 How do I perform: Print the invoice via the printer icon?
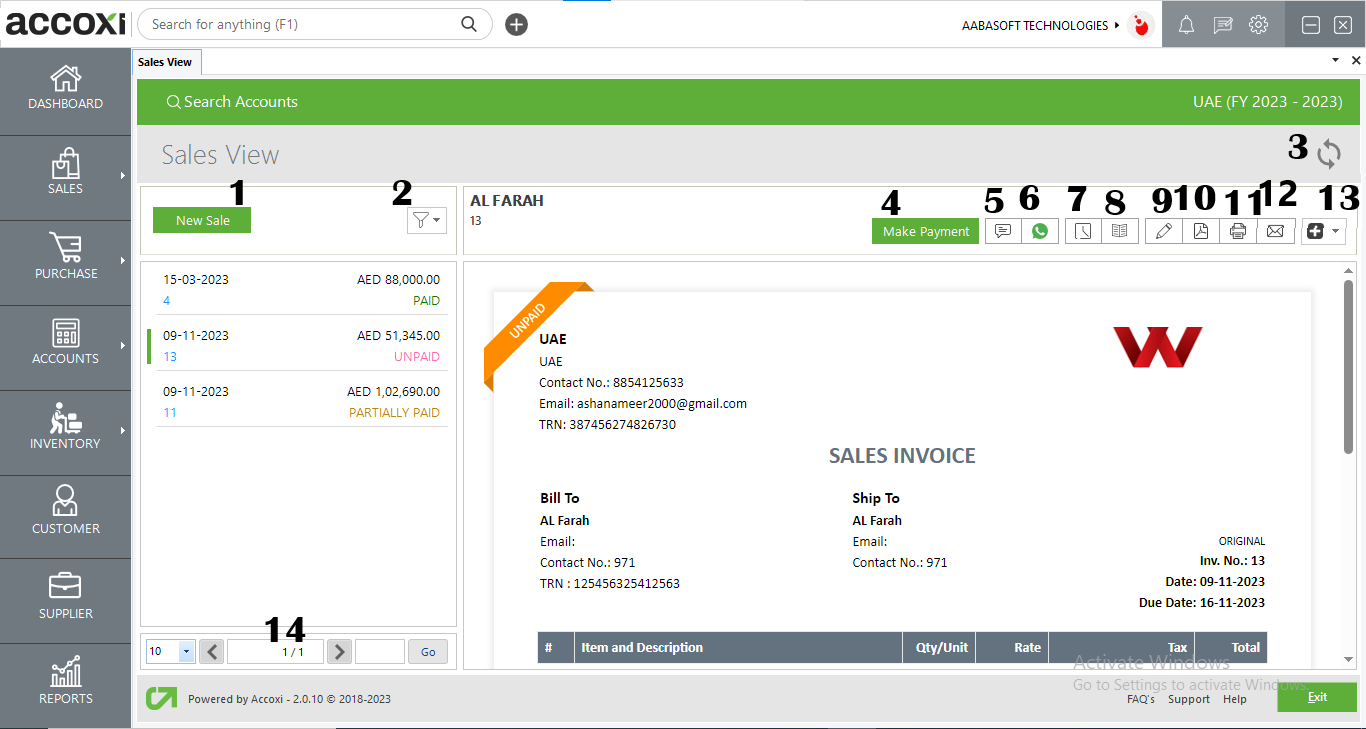(1238, 231)
